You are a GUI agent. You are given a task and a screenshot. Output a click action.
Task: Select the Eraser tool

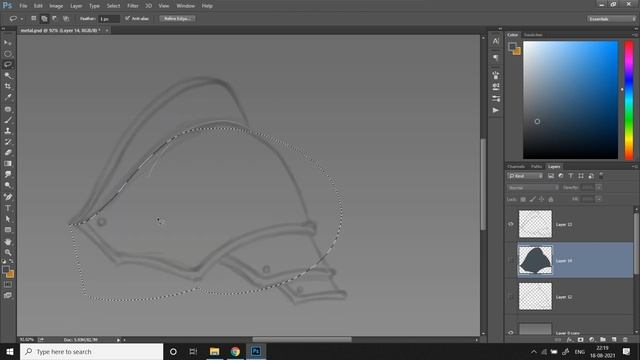8,153
